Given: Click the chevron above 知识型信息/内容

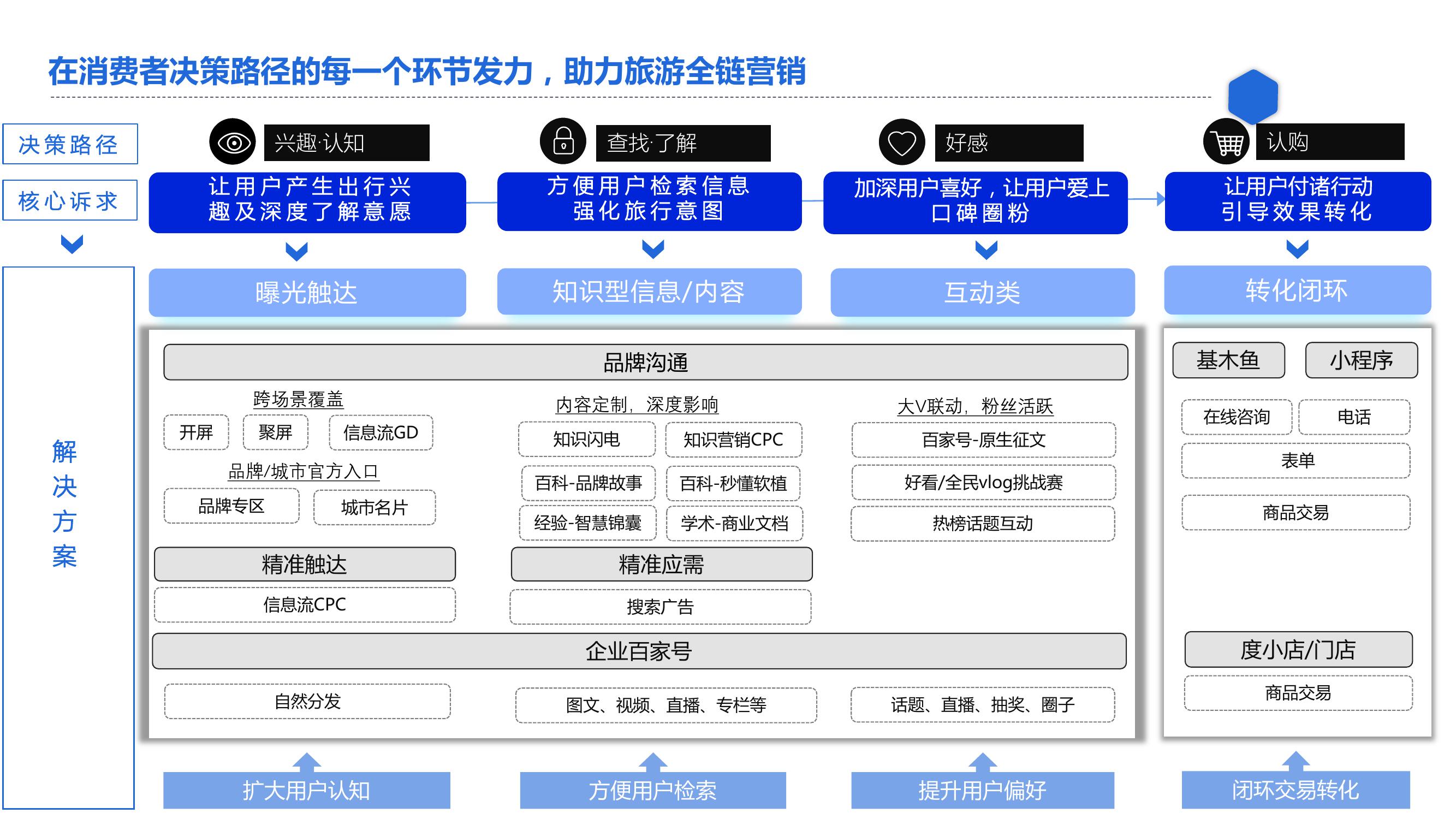Looking at the screenshot, I should pos(653,248).
